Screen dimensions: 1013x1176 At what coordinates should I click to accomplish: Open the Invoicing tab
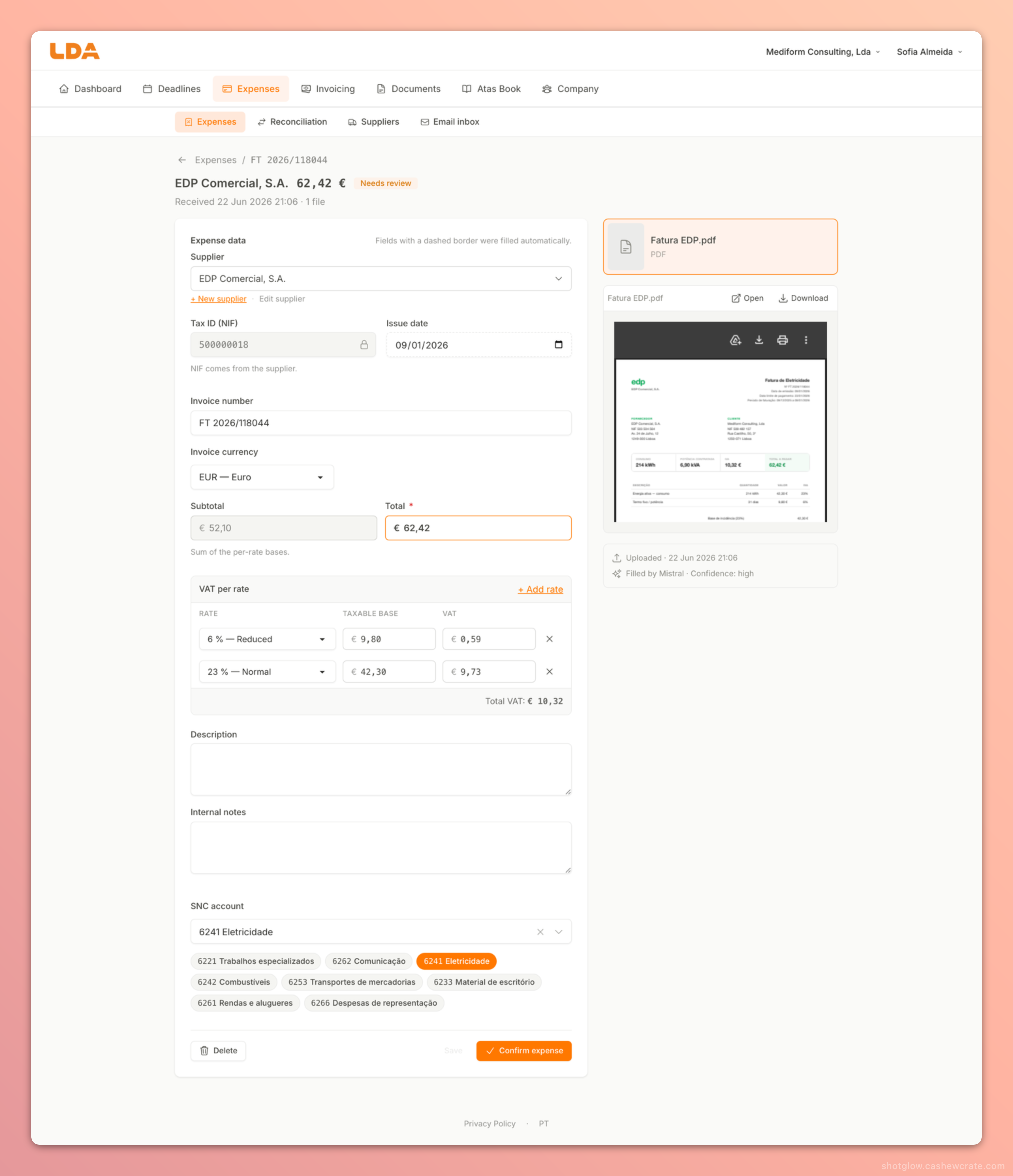click(328, 88)
